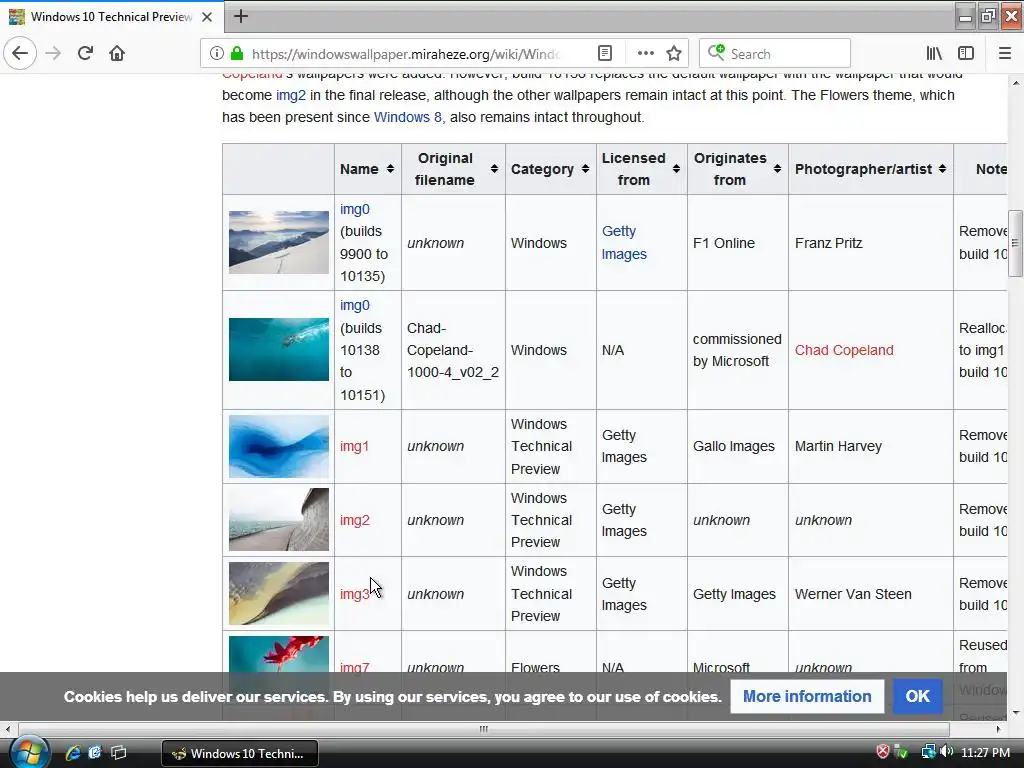
Task: Click the vertical scrollbar thumb
Action: (1015, 243)
